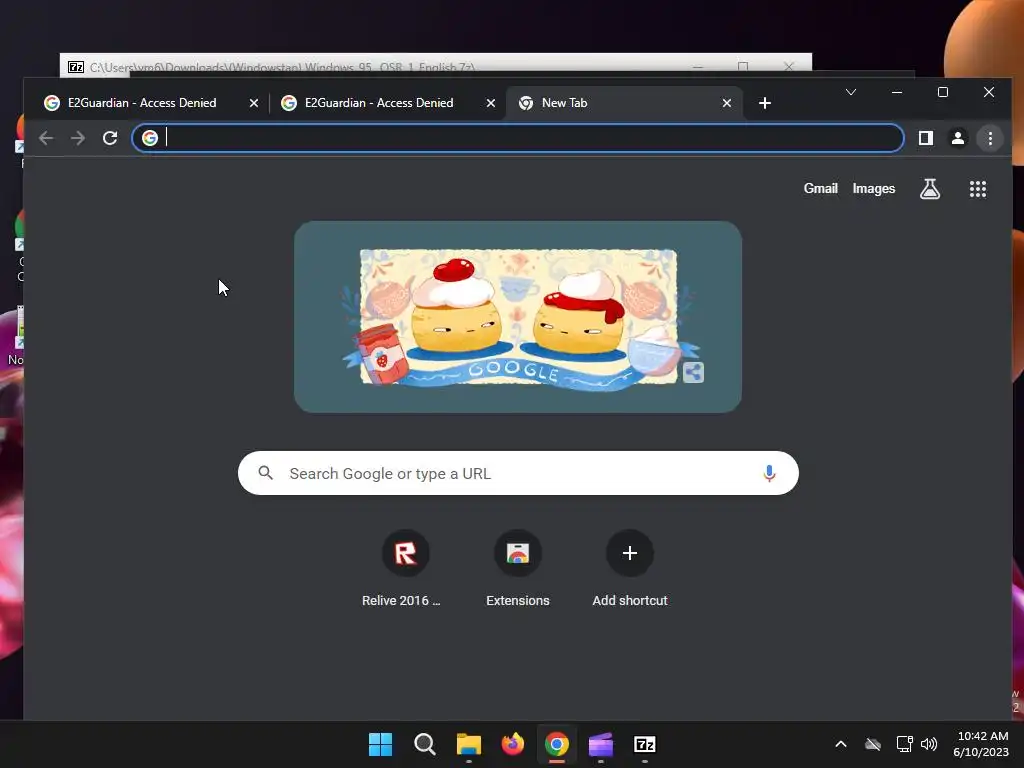Image resolution: width=1024 pixels, height=768 pixels.
Task: Open the Gmail link
Action: click(820, 189)
